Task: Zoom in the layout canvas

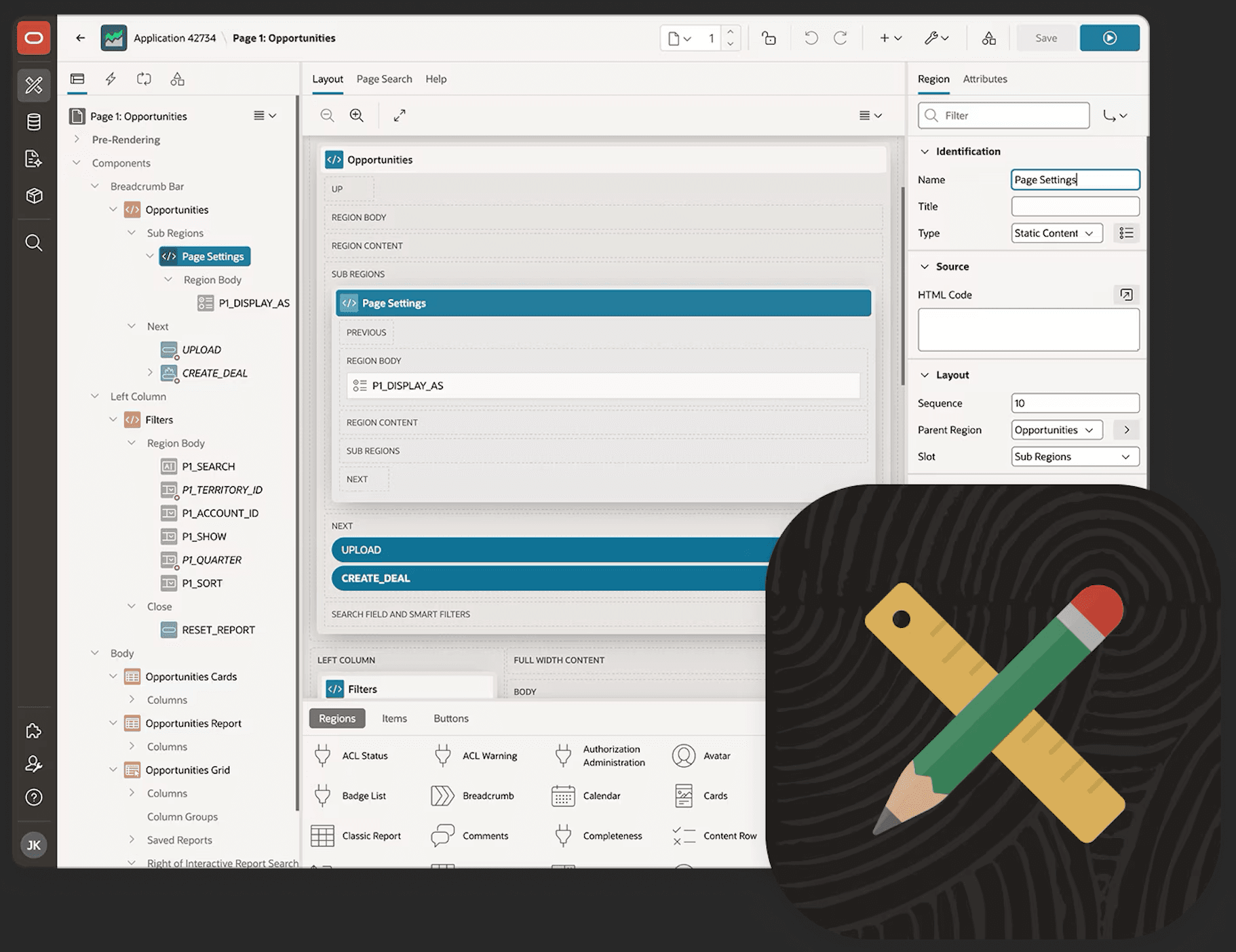Action: [357, 115]
